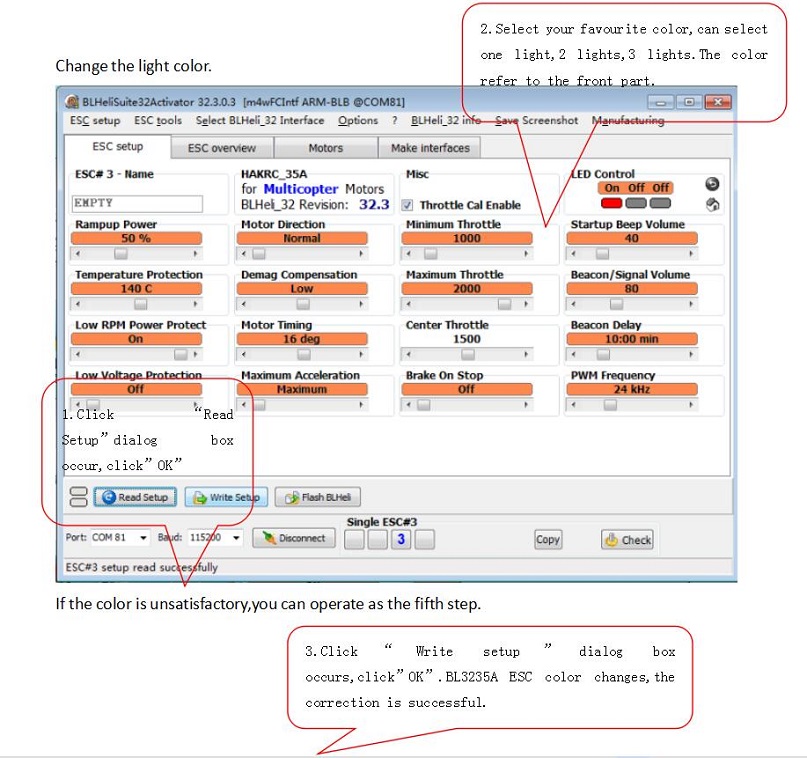This screenshot has height=758, width=807.
Task: Click Save Screenshot menu item
Action: tap(536, 120)
